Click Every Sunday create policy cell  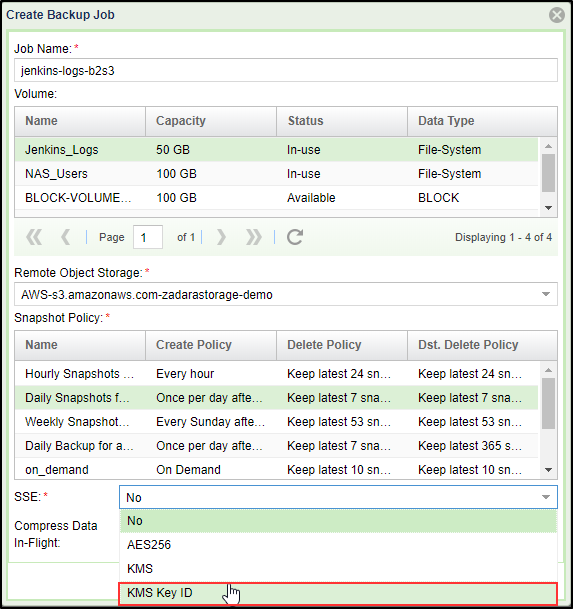[211, 422]
